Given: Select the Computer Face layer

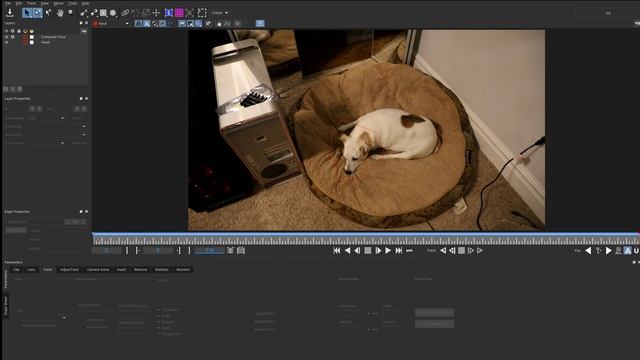Looking at the screenshot, I should (53, 37).
